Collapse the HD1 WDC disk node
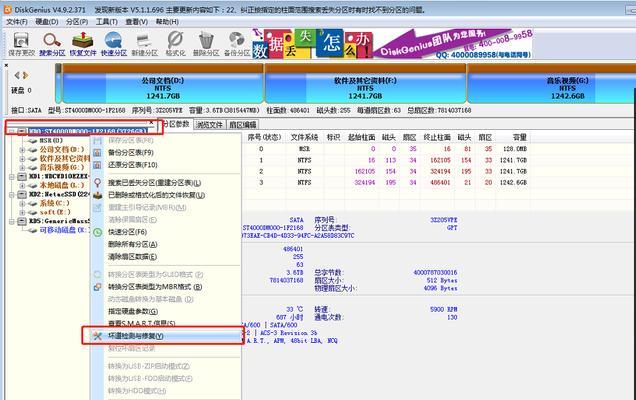 coord(12,176)
